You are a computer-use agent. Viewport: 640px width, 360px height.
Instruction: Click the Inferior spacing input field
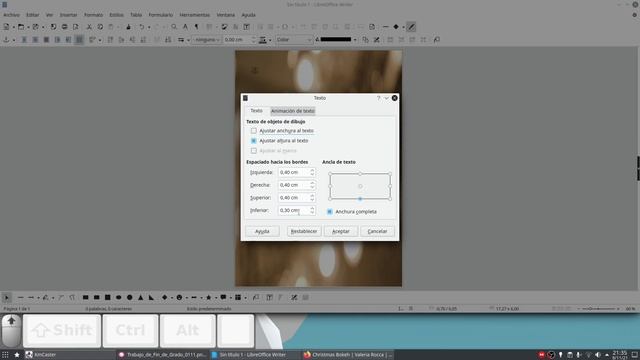(x=293, y=210)
